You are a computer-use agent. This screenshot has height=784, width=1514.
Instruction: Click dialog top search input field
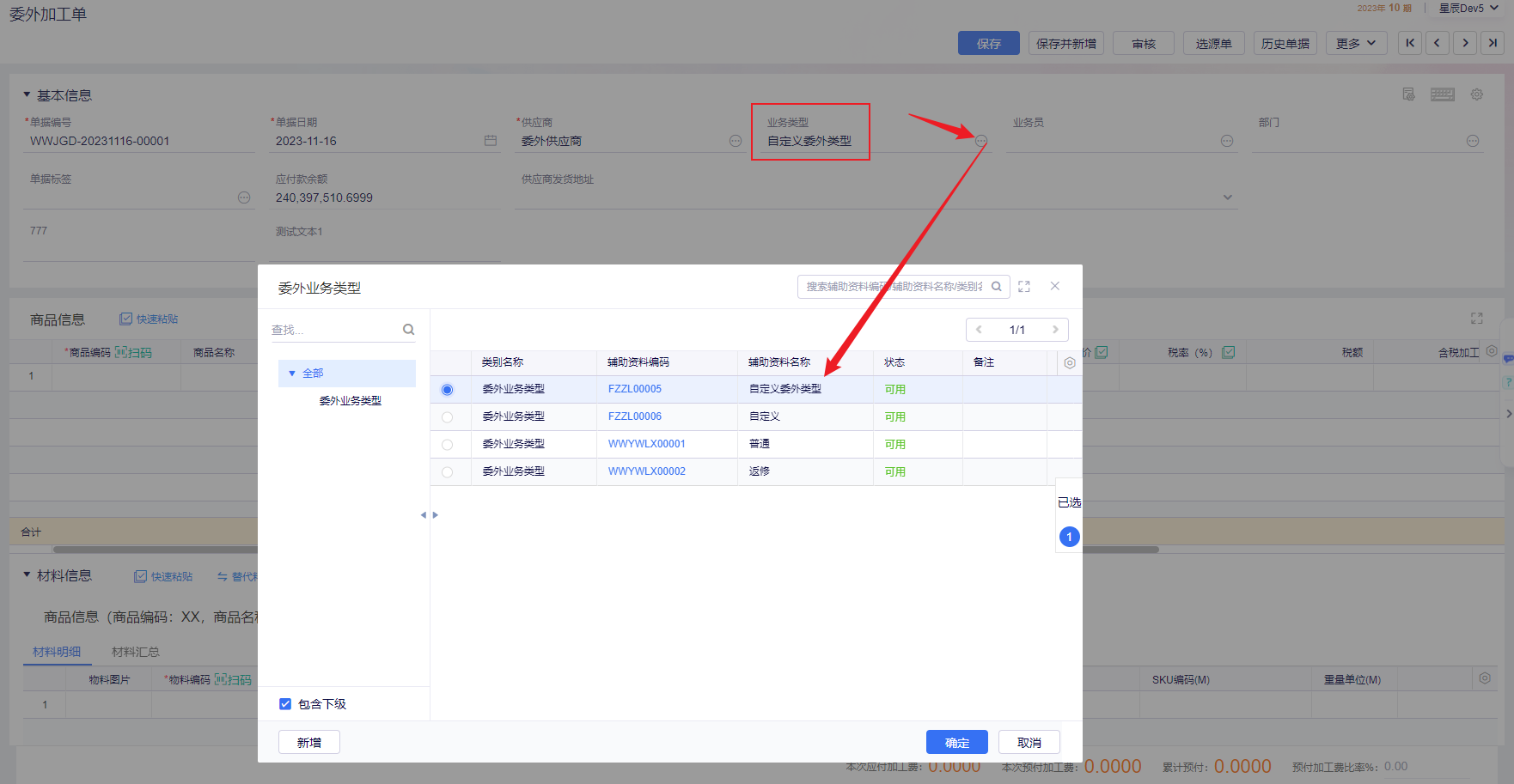click(x=894, y=287)
